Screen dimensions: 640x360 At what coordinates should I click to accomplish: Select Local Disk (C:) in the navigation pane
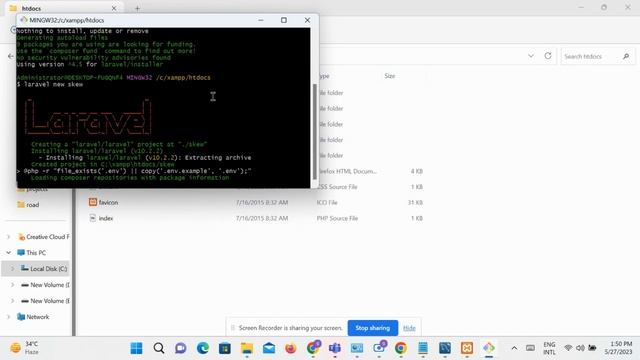48,269
